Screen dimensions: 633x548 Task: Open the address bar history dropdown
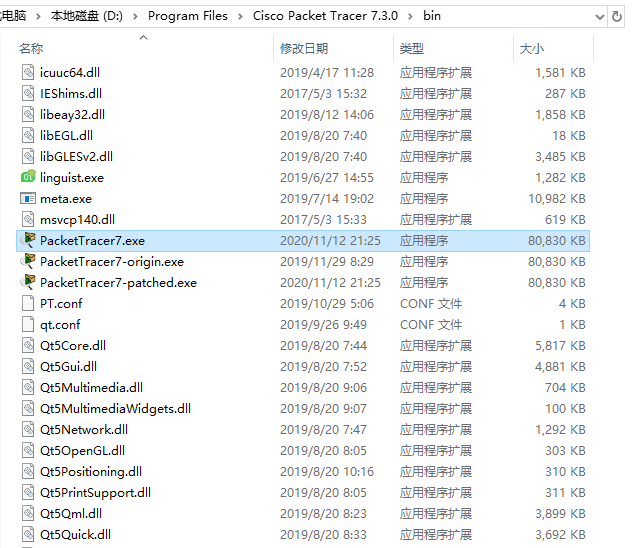(599, 17)
